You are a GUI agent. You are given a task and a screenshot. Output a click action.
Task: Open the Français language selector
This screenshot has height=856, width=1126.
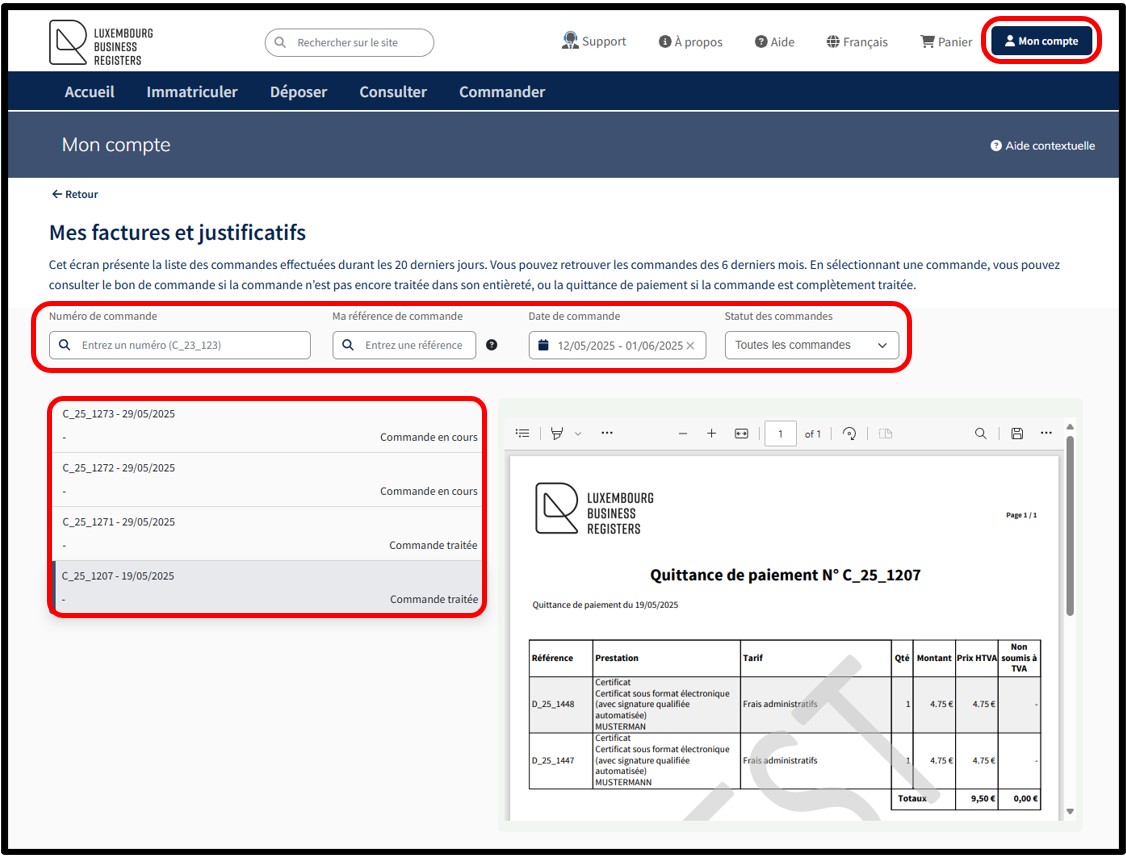coord(857,42)
